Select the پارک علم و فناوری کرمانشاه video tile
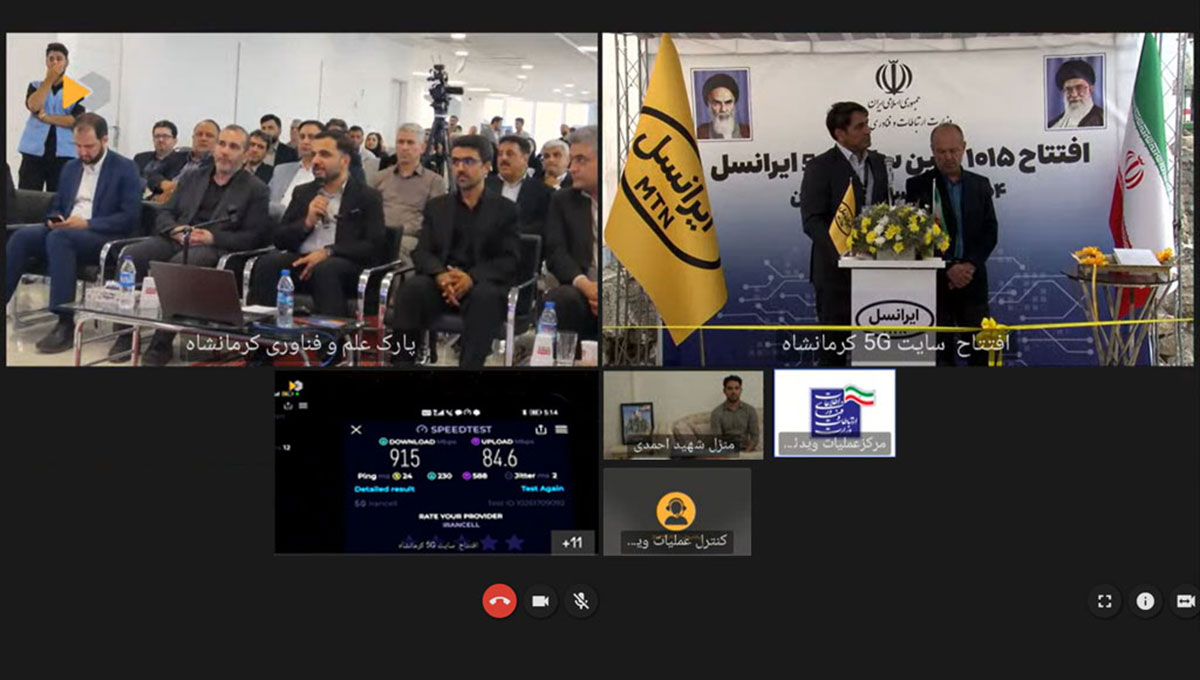The width and height of the screenshot is (1200, 680). coord(302,199)
